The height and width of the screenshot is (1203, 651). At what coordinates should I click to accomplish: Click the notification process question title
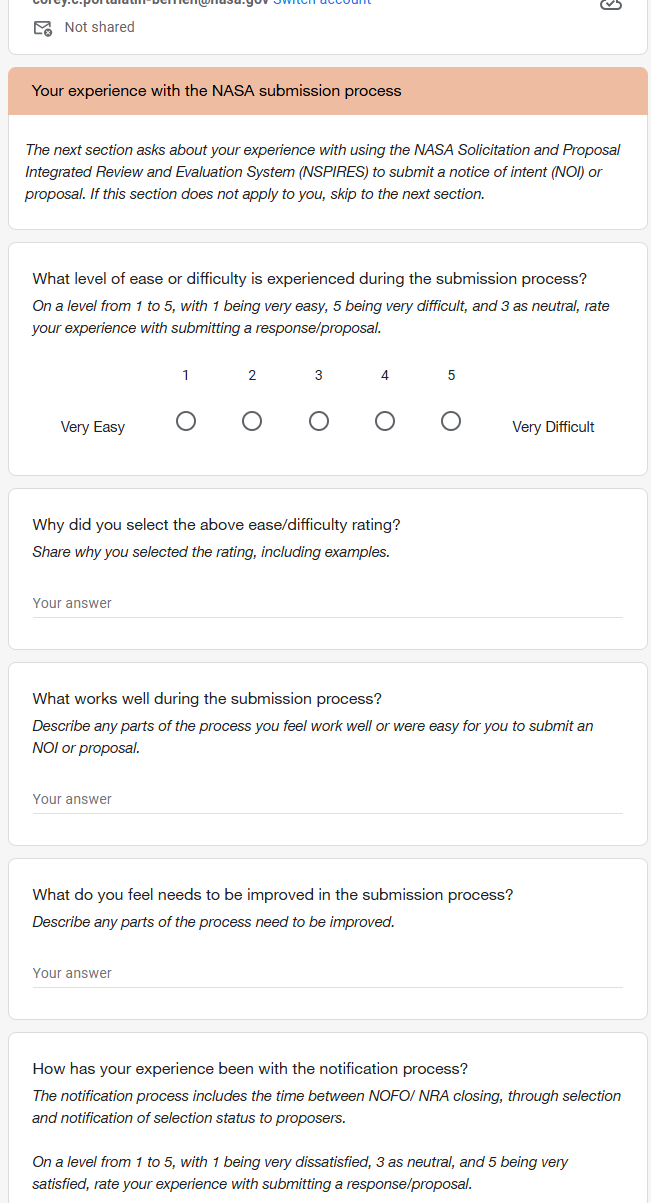[x=250, y=1068]
